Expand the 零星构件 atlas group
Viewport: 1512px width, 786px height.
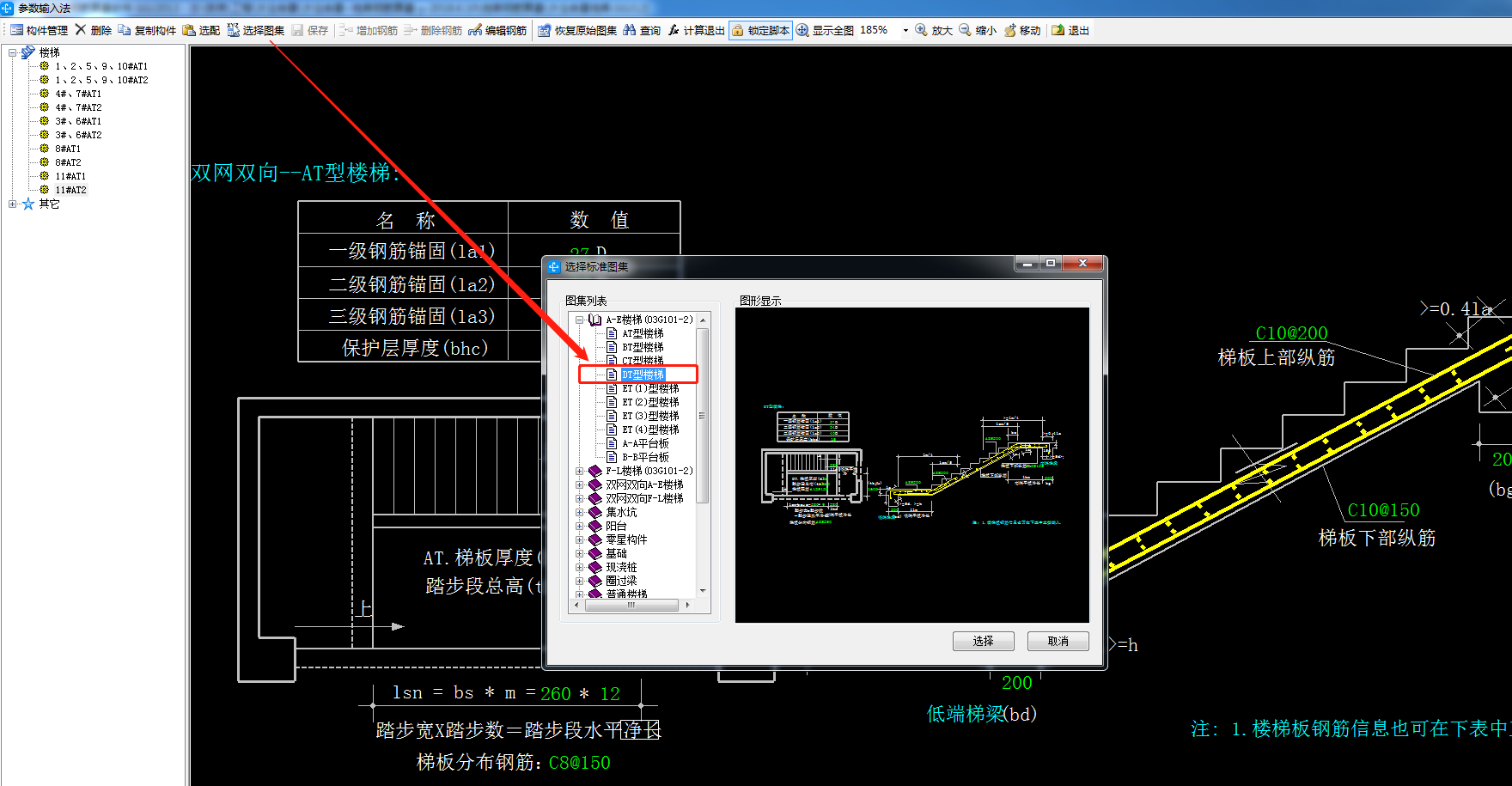(x=580, y=539)
